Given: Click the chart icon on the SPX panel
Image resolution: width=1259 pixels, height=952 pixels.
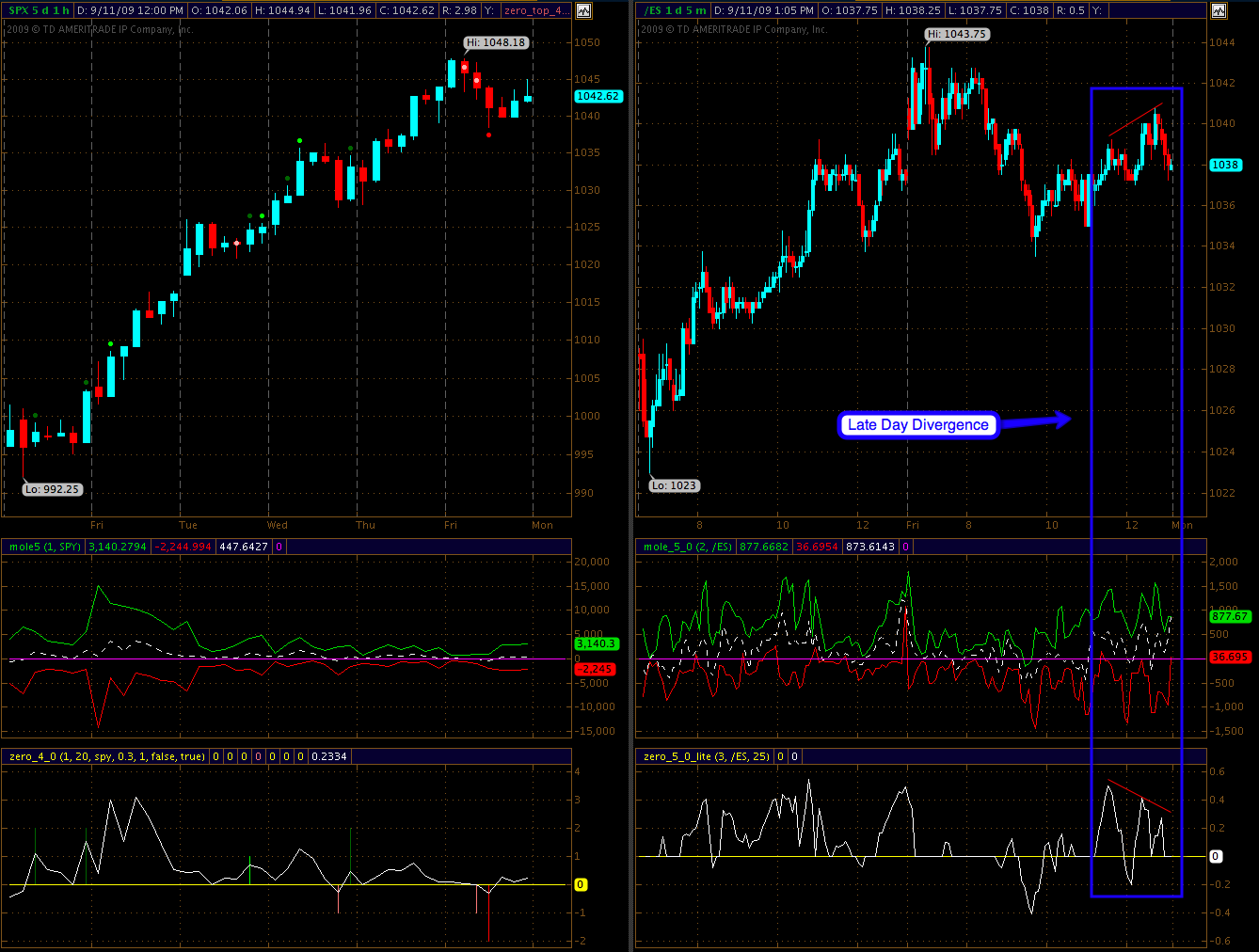Looking at the screenshot, I should click(x=583, y=11).
